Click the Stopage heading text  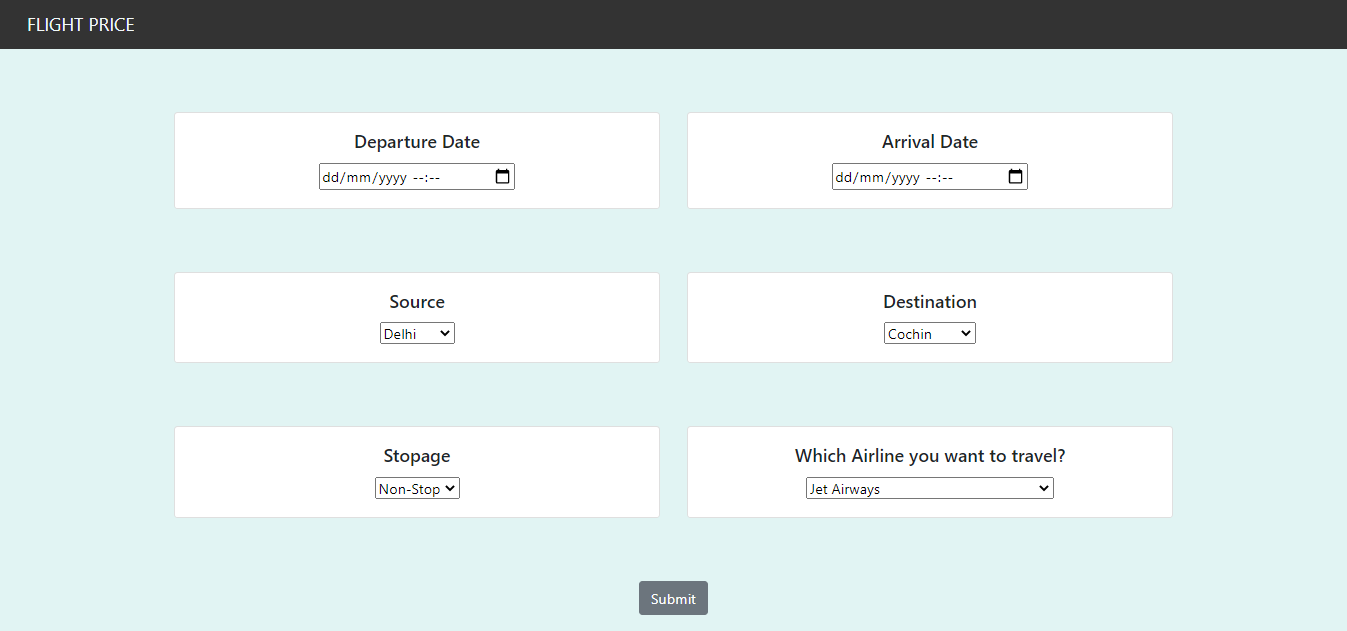tap(417, 456)
